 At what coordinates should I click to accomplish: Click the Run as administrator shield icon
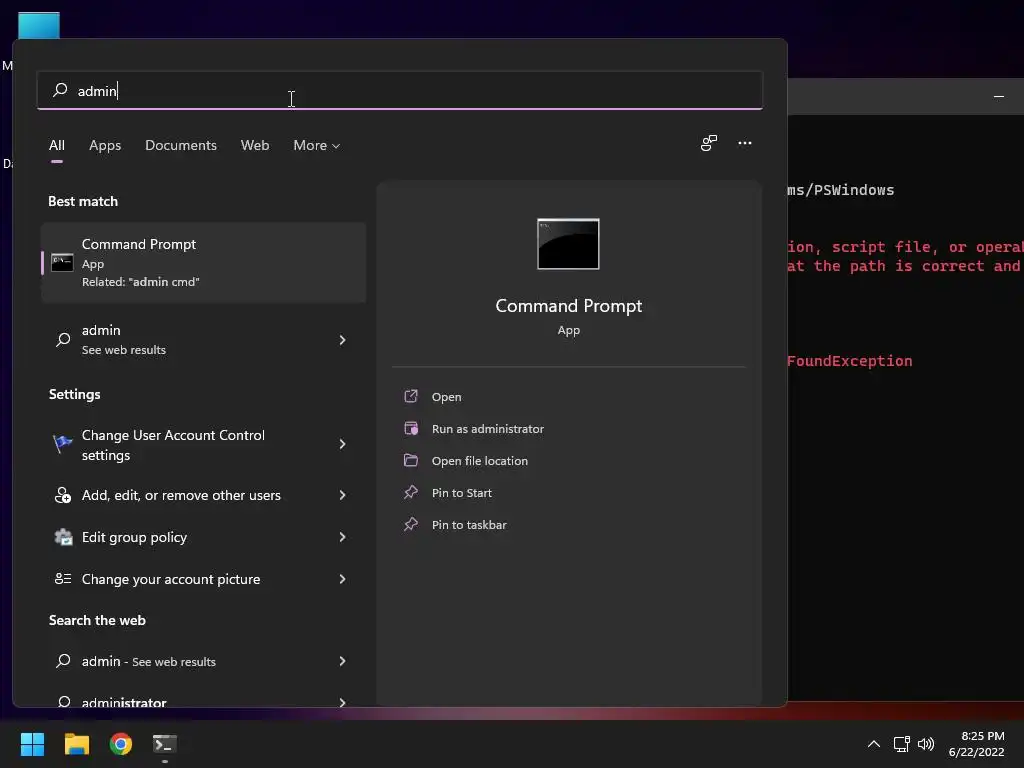point(411,428)
